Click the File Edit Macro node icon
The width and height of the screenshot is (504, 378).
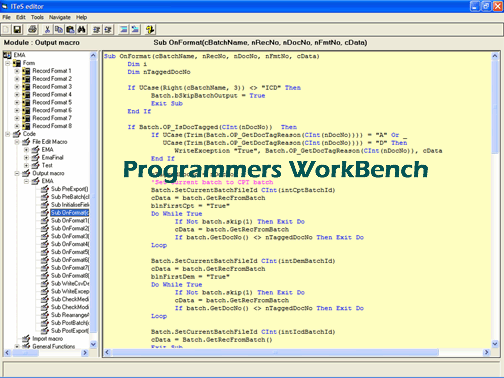(x=26, y=142)
